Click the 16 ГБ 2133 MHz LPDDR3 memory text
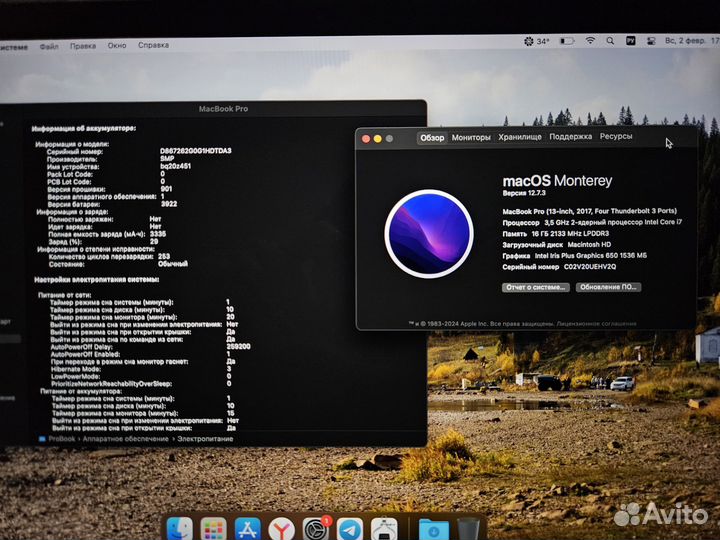Screen dimensions: 720x540 [x=570, y=234]
